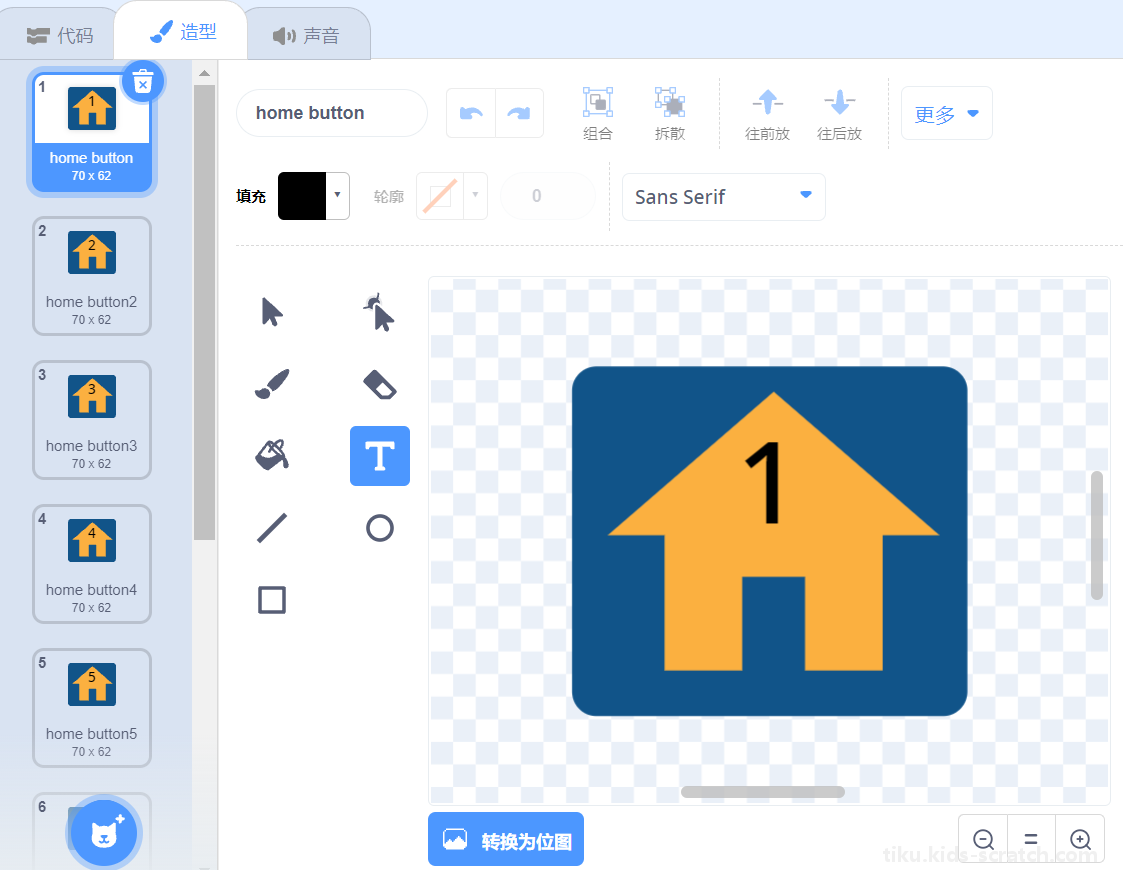Switch to the 代码 tab

60,35
